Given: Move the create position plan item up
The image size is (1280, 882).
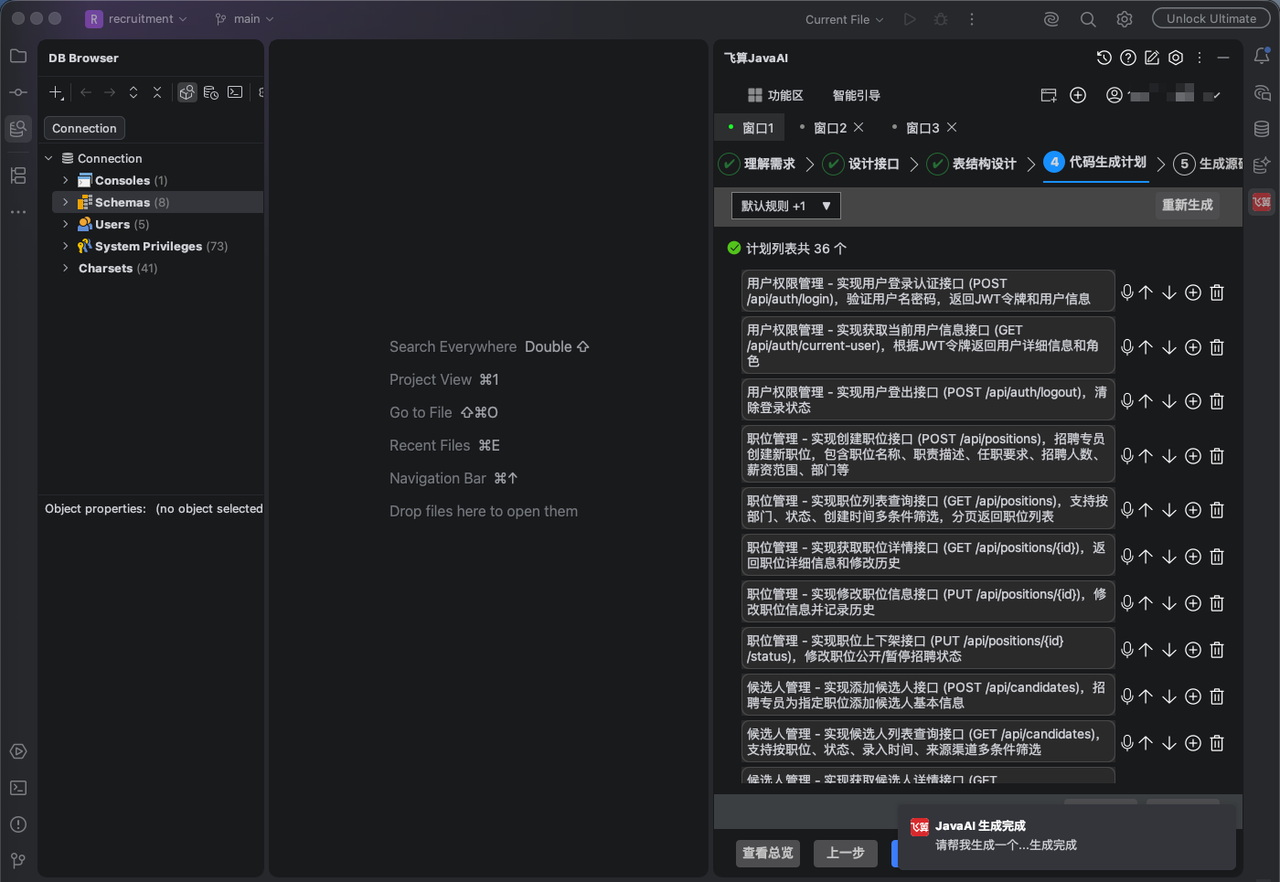Looking at the screenshot, I should pyautogui.click(x=1146, y=455).
